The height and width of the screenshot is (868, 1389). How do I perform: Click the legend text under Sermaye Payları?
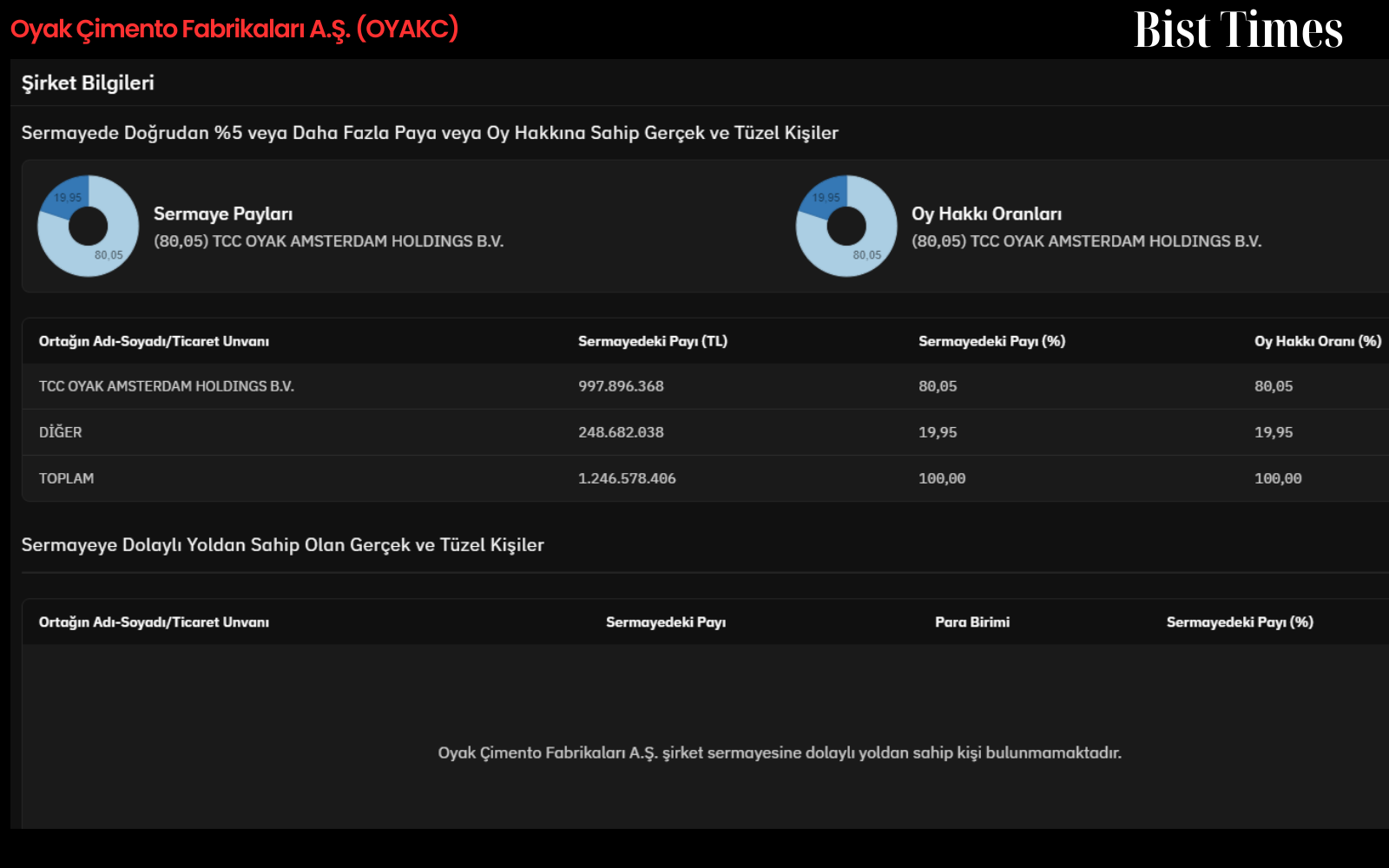(x=328, y=241)
